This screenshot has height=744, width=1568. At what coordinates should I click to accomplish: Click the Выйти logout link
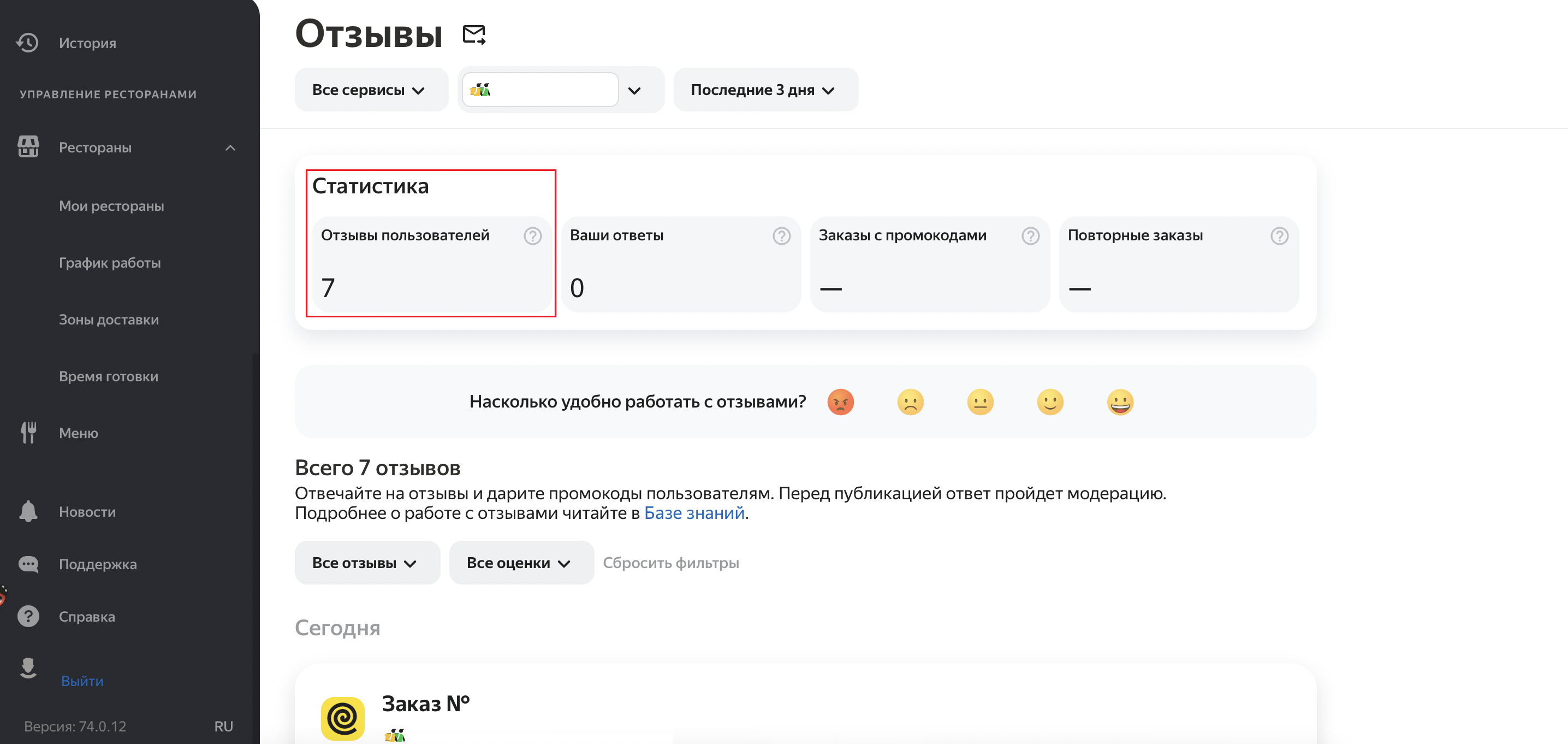point(82,681)
